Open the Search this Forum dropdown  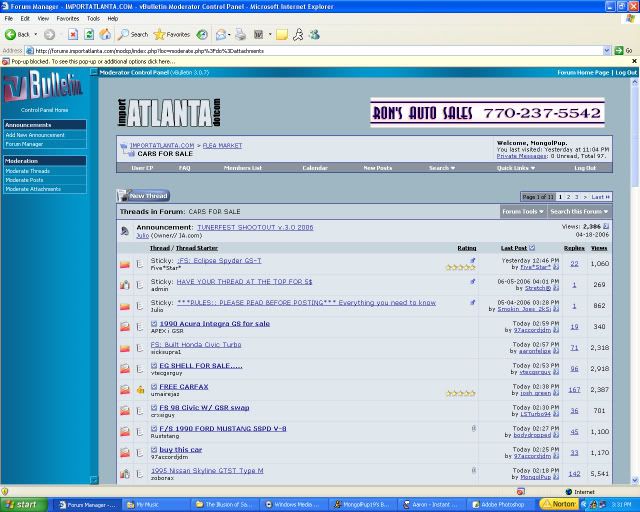[578, 211]
